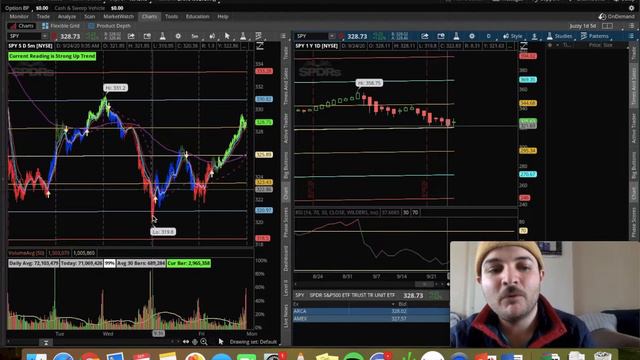Expand the left chart symbol dropdown arrow
The image size is (640, 360).
[x=45, y=36]
